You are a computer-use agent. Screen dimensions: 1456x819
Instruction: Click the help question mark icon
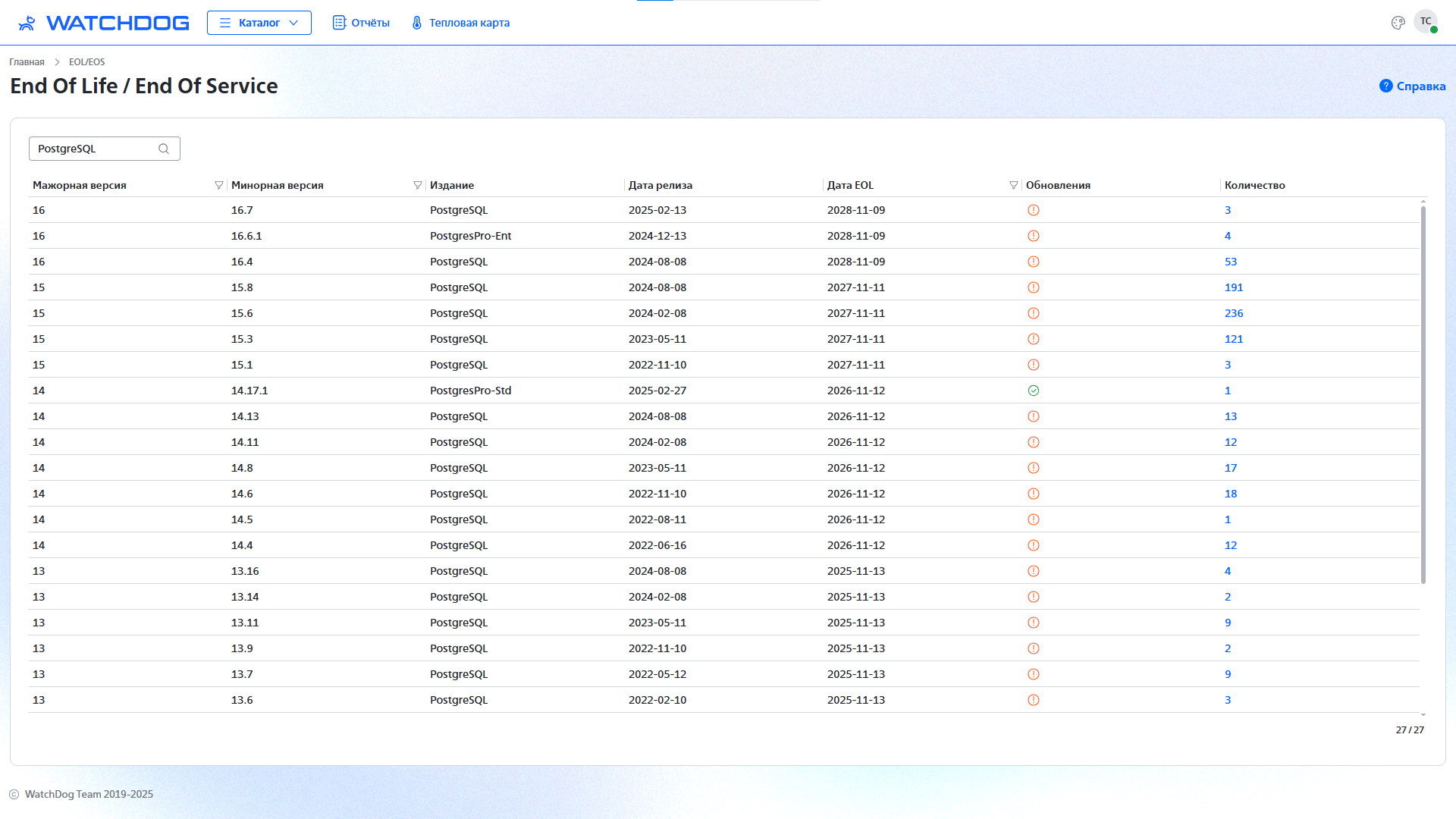[1385, 86]
